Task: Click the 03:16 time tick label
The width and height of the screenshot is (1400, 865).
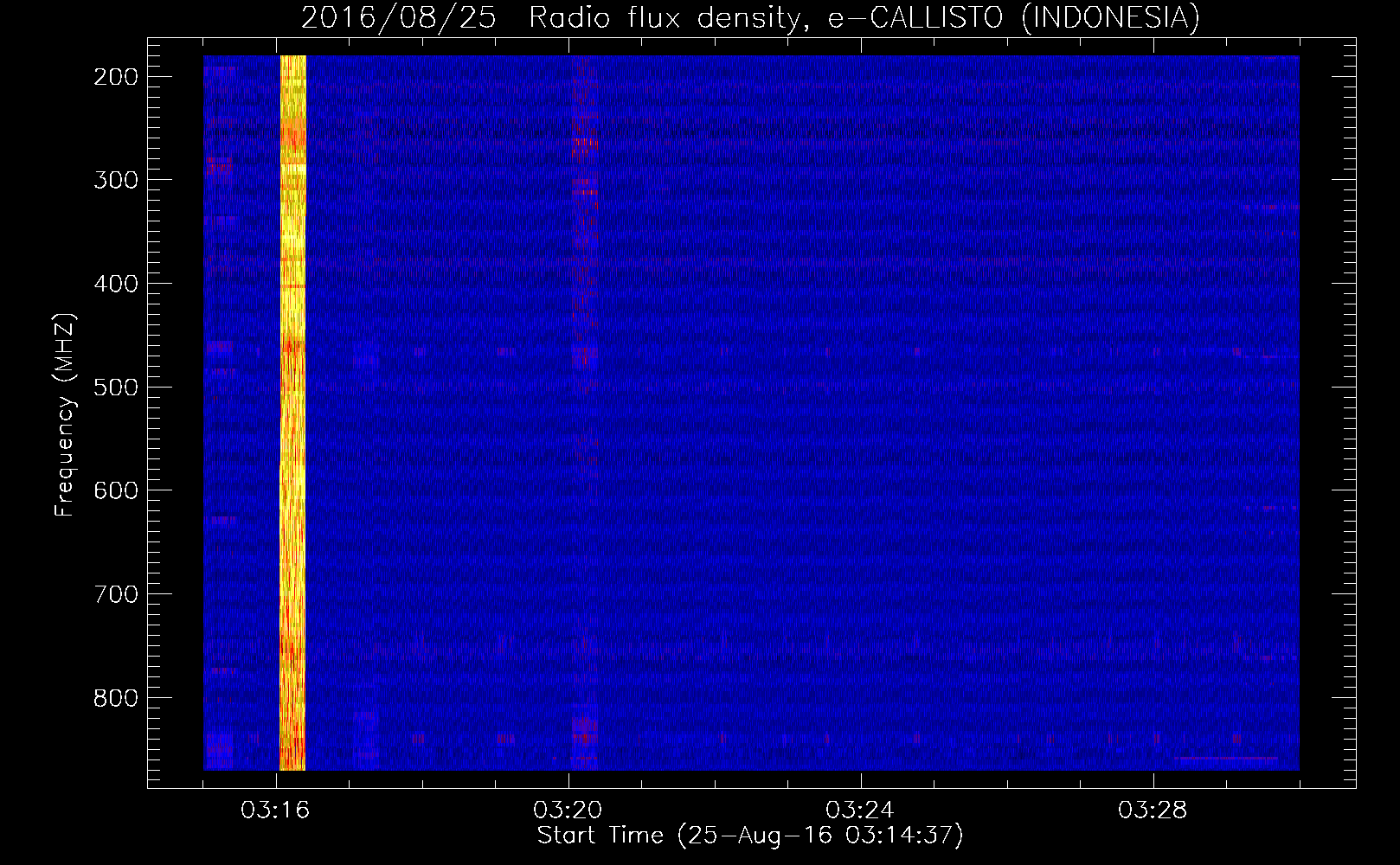Action: click(x=276, y=811)
